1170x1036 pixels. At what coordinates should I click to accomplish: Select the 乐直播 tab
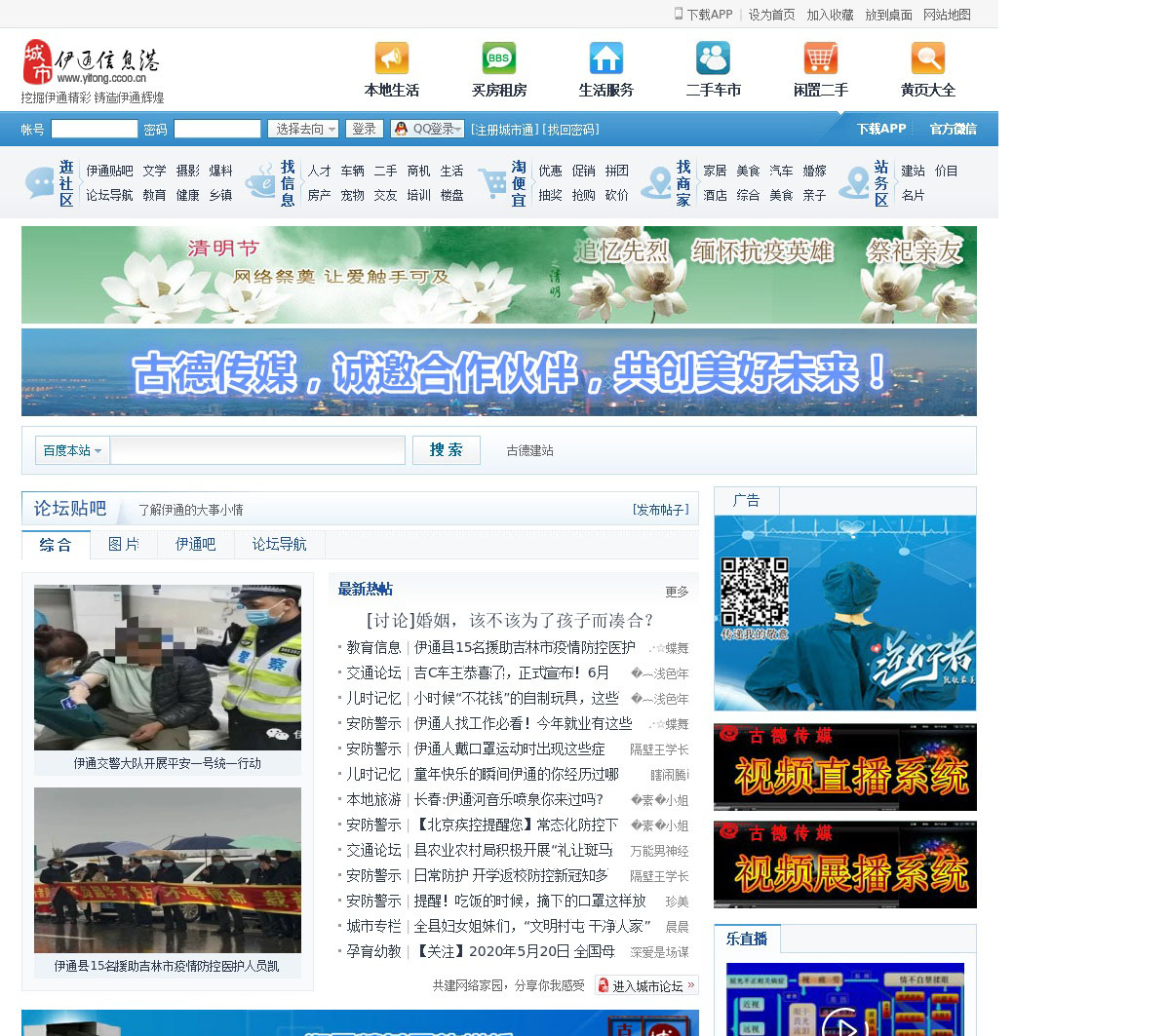click(x=747, y=939)
